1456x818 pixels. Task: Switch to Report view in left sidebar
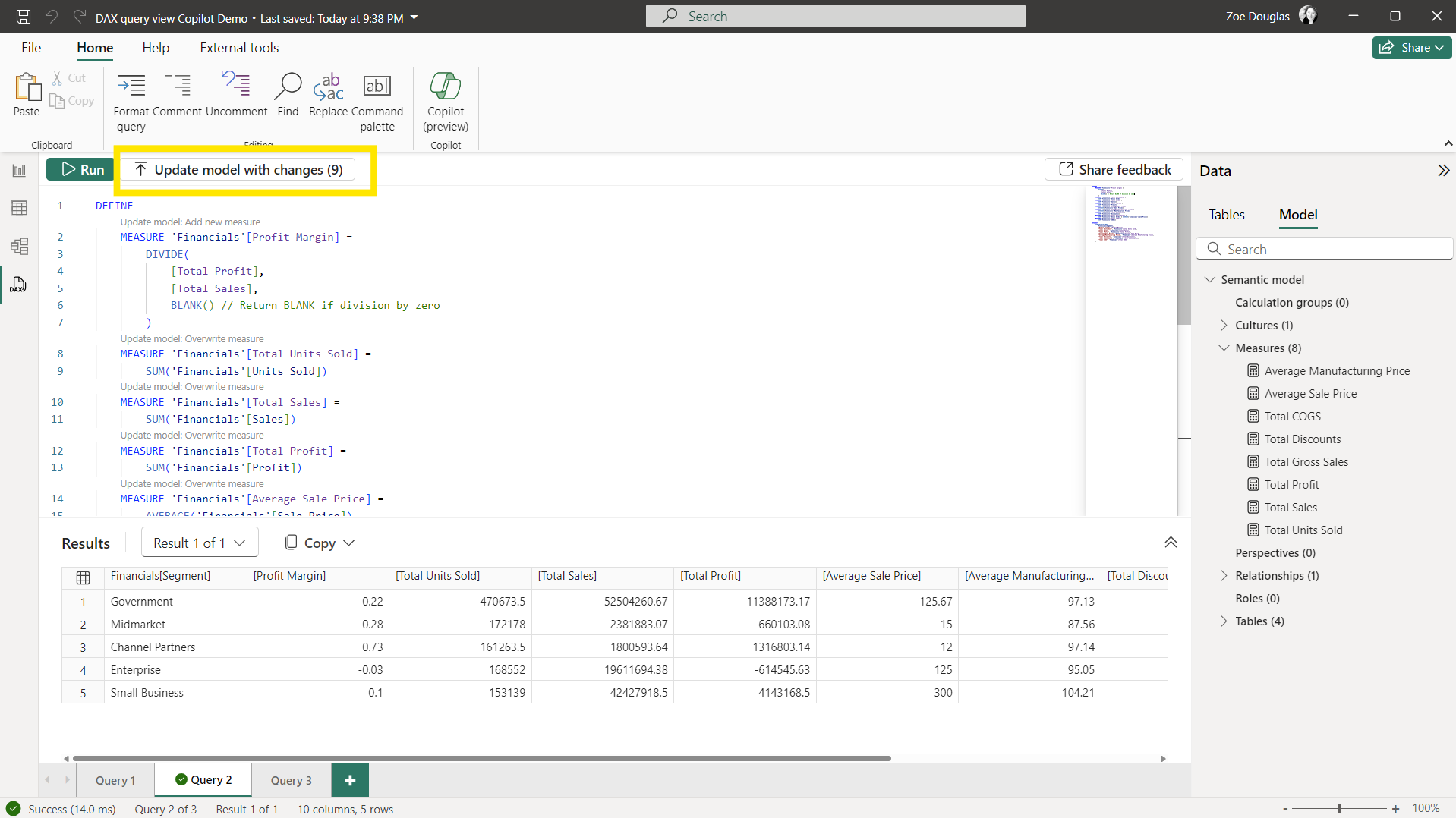tap(19, 171)
